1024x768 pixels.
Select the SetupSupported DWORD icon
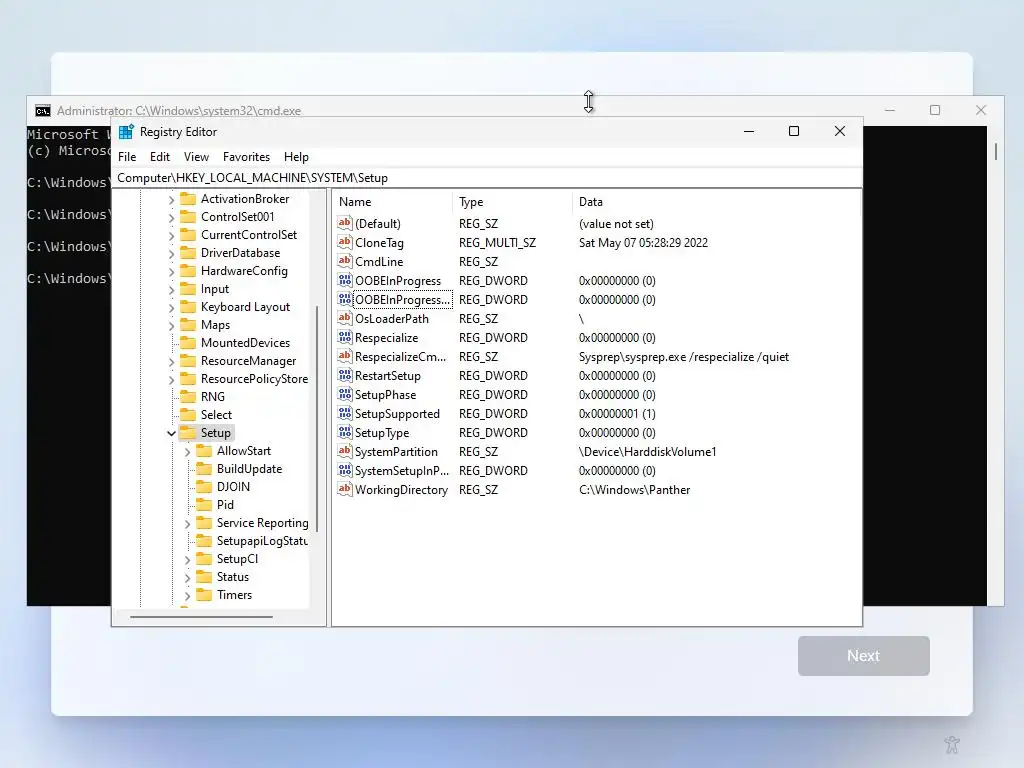pyautogui.click(x=345, y=413)
